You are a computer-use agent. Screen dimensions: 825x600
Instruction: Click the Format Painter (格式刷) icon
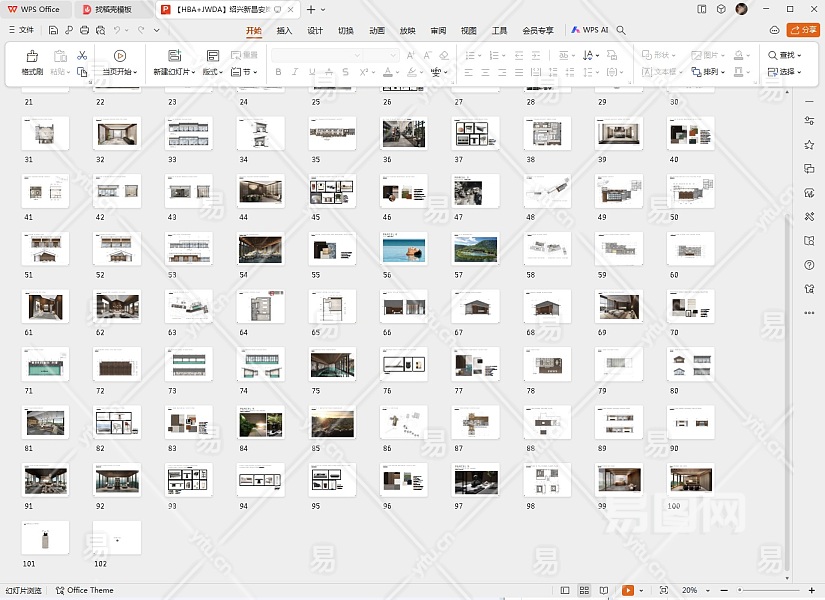(32, 56)
